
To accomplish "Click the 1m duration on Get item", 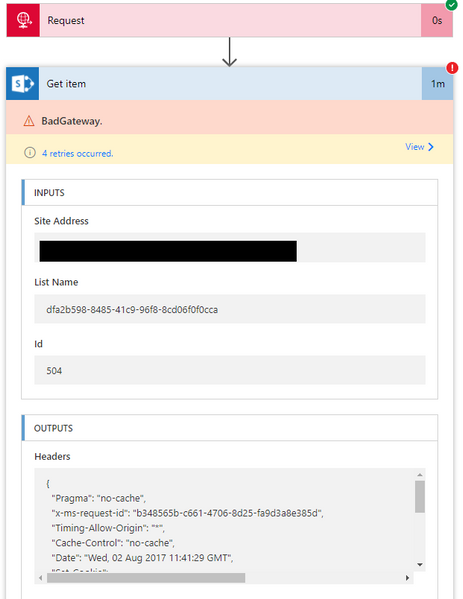I will [438, 84].
